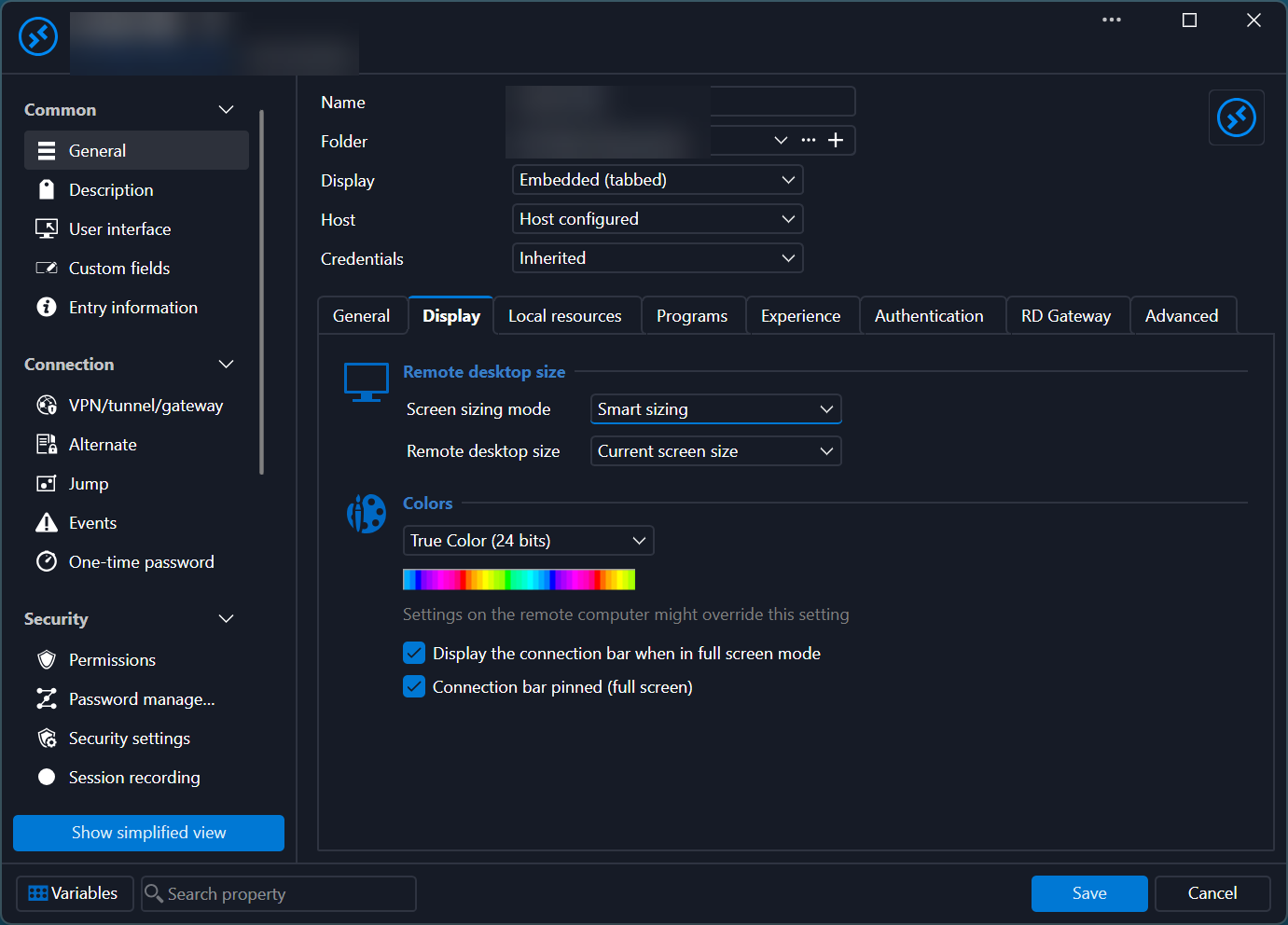The image size is (1288, 925).
Task: Click Show simplified view button
Action: 149,833
